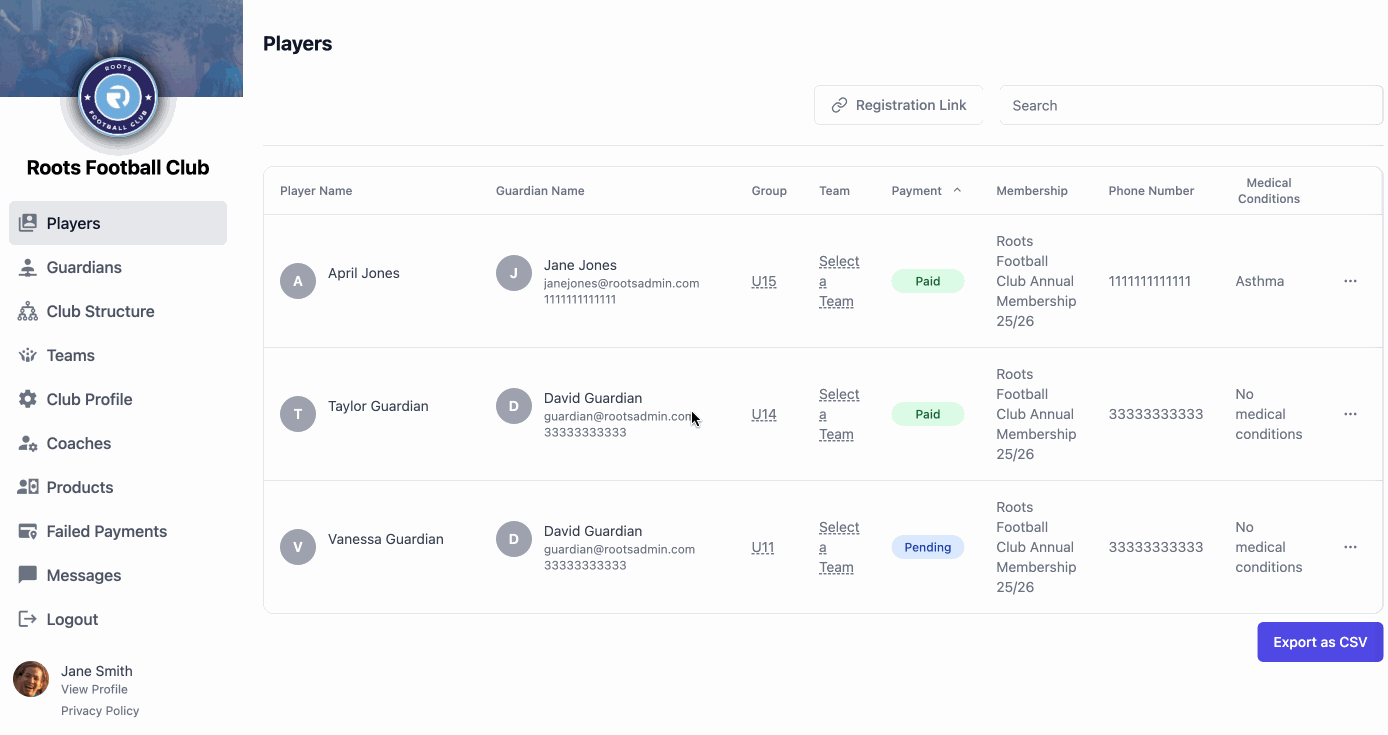1388x735 pixels.
Task: Click the Registration Link button
Action: 898,105
